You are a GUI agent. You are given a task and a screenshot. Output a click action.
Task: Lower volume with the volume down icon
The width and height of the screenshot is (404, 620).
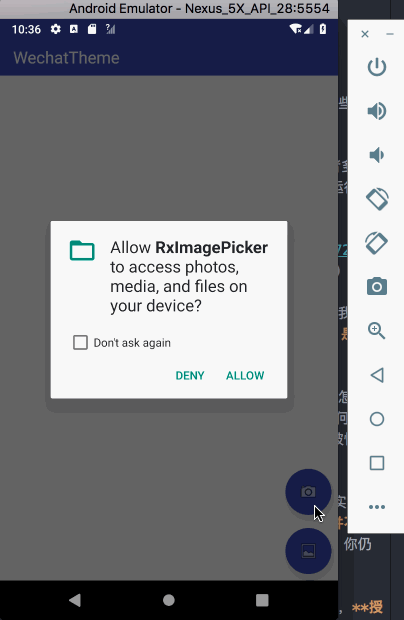(377, 155)
